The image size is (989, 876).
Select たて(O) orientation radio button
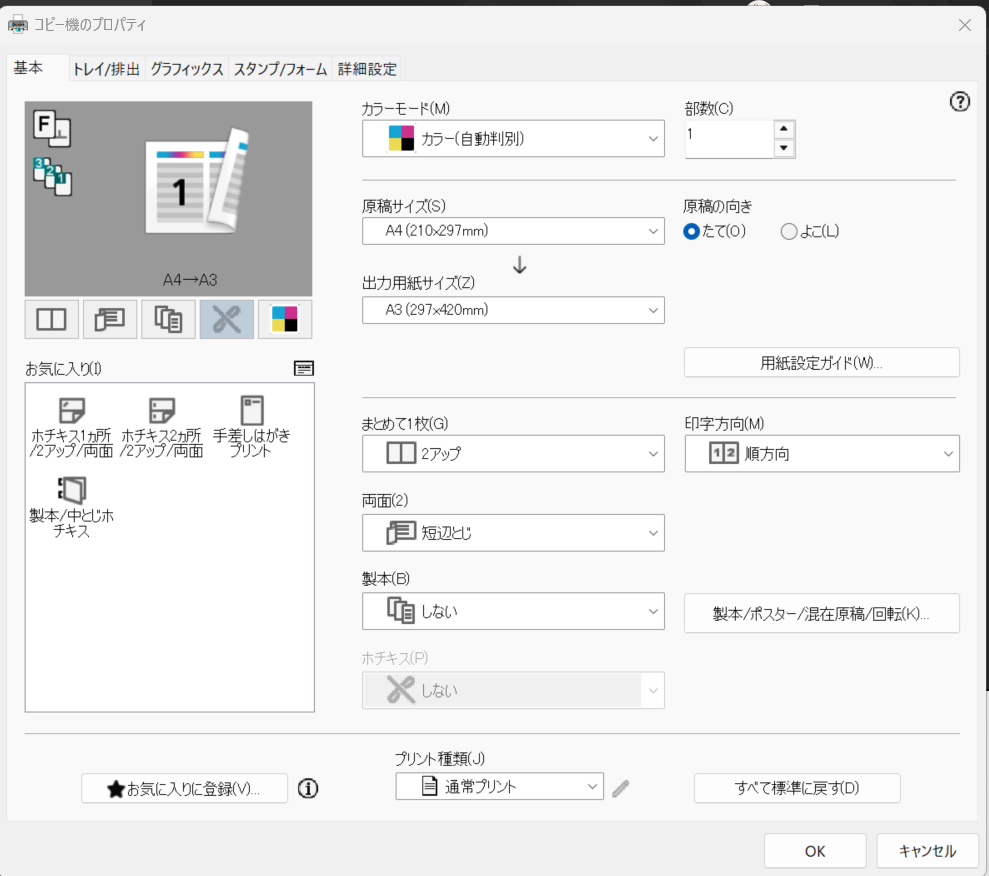[x=691, y=231]
